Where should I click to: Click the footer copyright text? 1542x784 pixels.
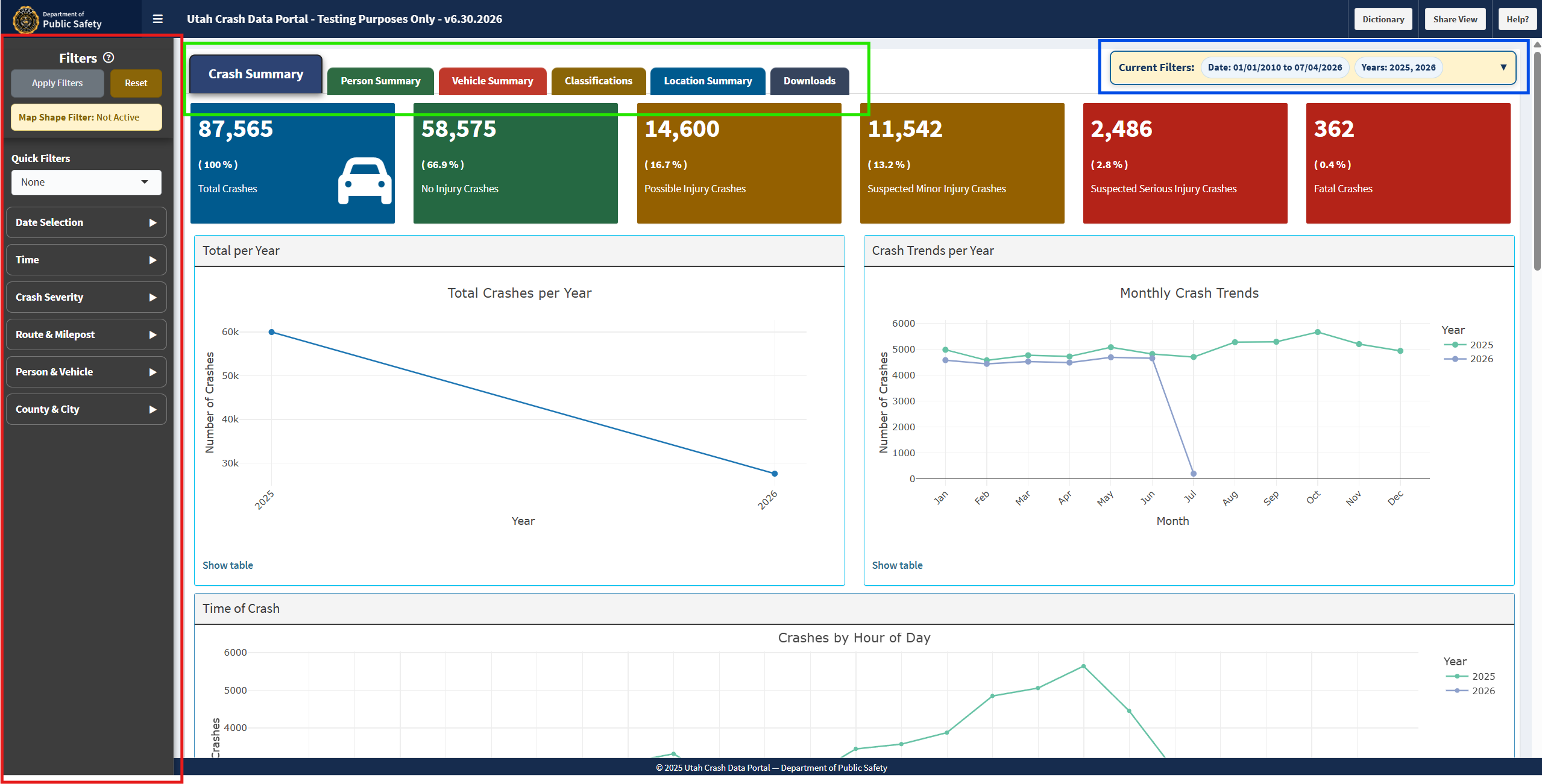pos(772,768)
